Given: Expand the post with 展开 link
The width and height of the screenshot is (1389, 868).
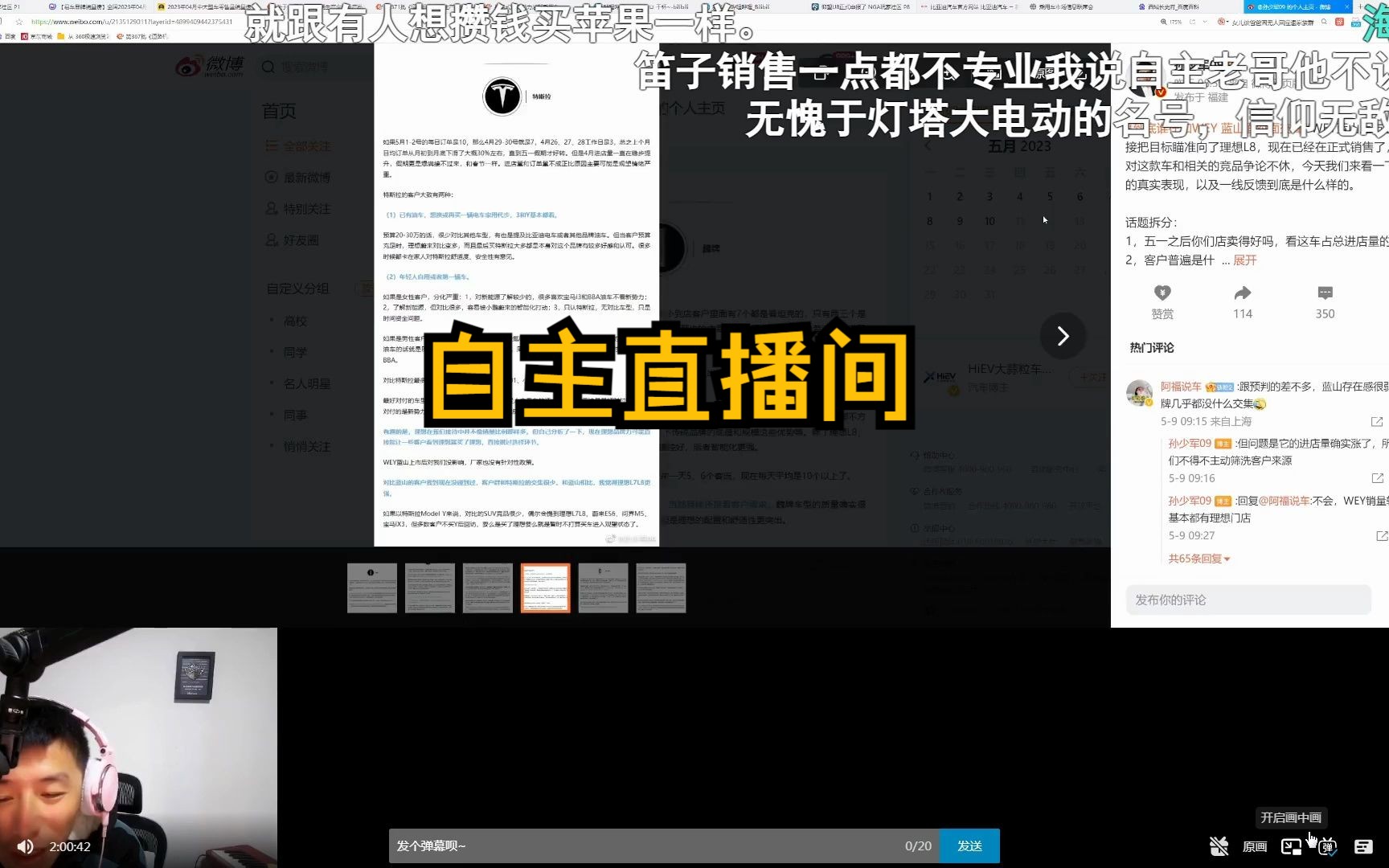Looking at the screenshot, I should coord(1245,260).
